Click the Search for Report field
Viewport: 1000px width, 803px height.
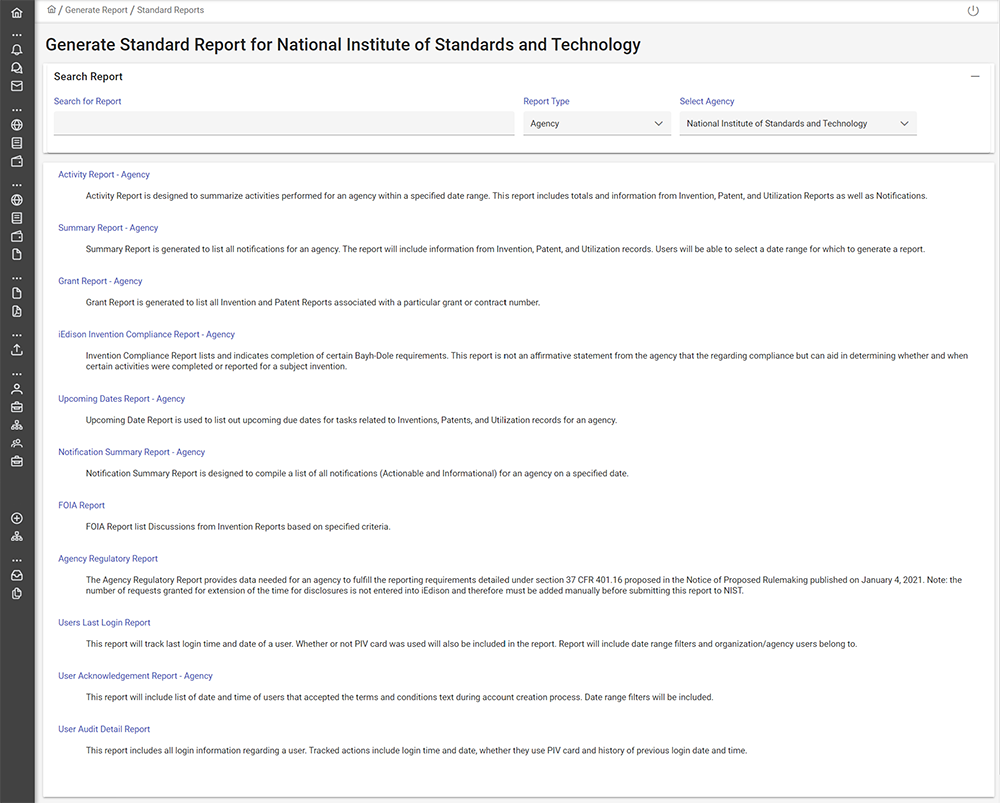(283, 124)
